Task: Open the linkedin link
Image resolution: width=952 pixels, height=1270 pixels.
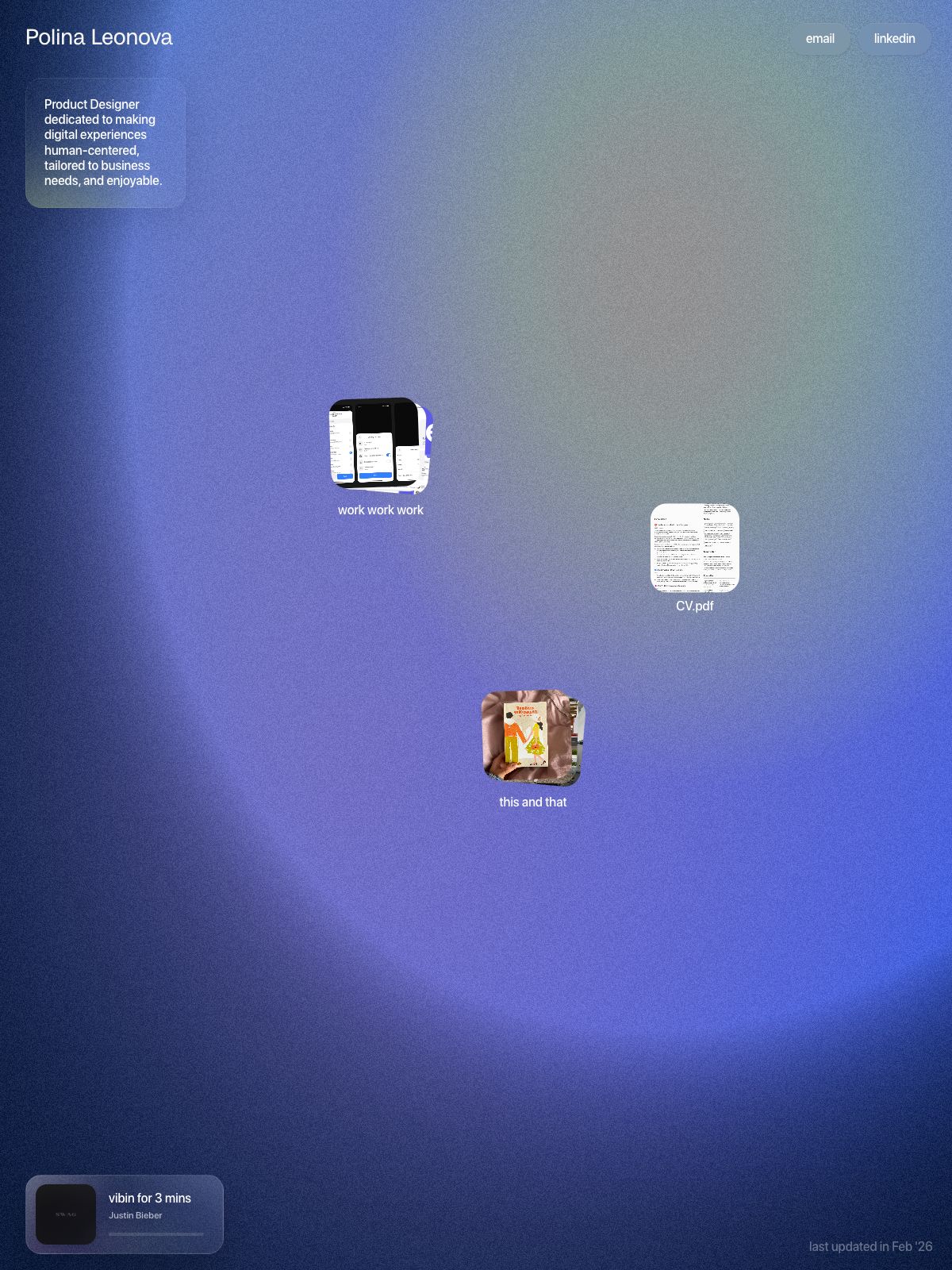Action: [x=894, y=39]
